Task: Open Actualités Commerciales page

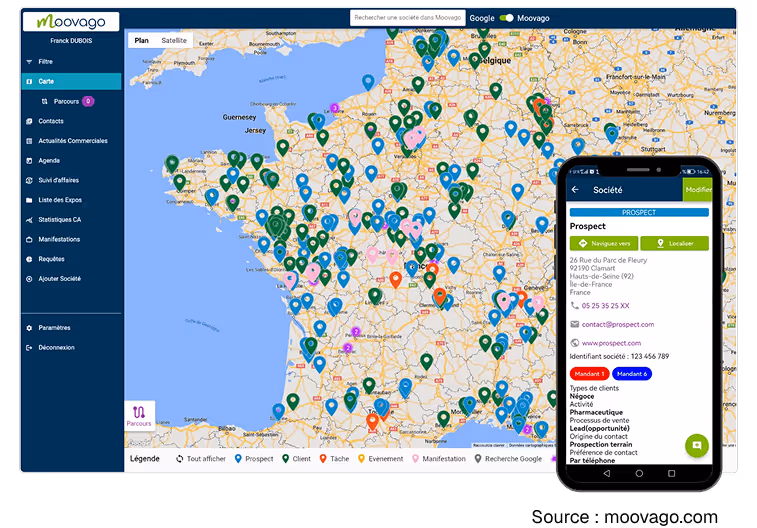Action: point(73,141)
